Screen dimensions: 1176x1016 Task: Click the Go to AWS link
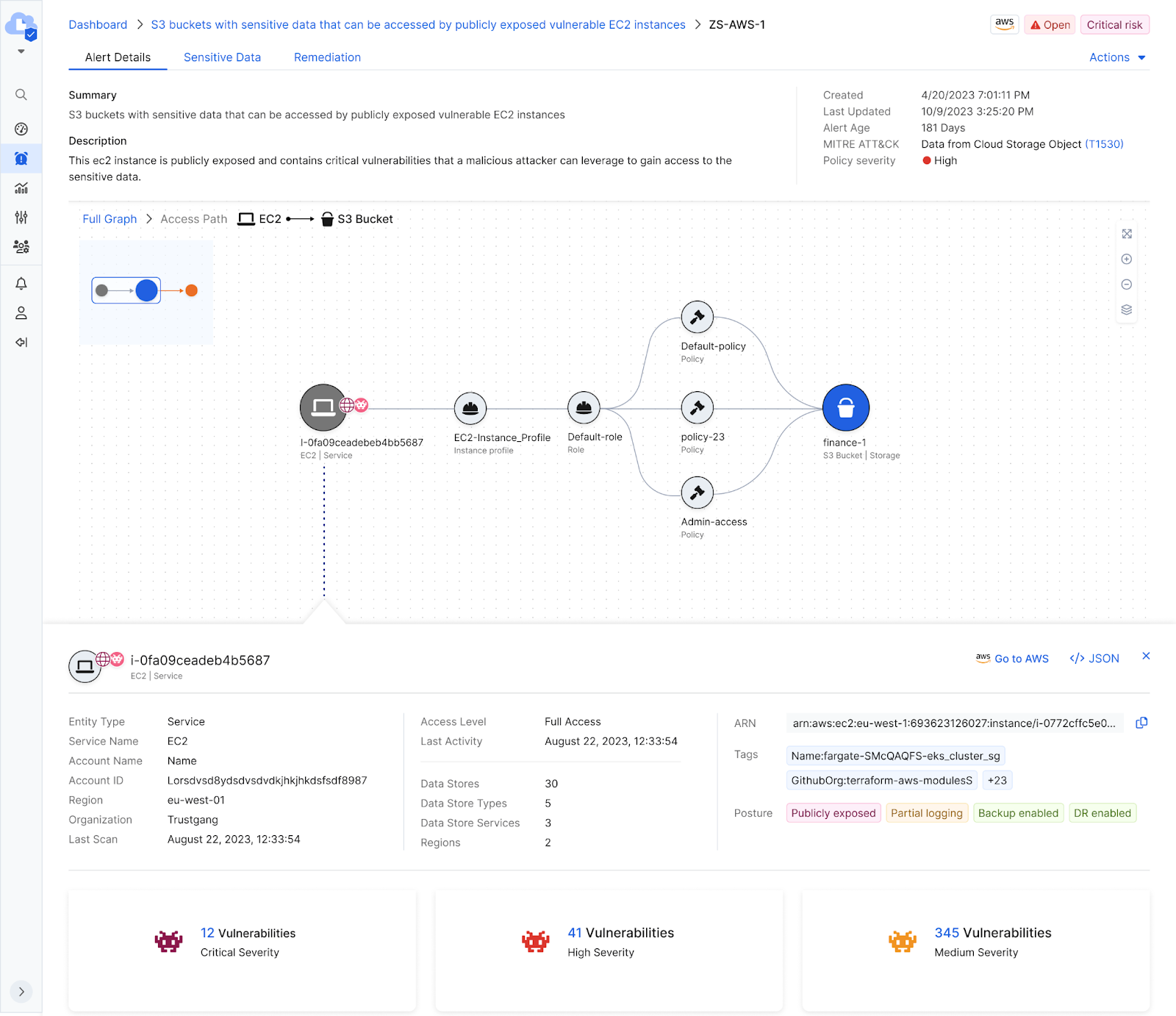(1012, 659)
